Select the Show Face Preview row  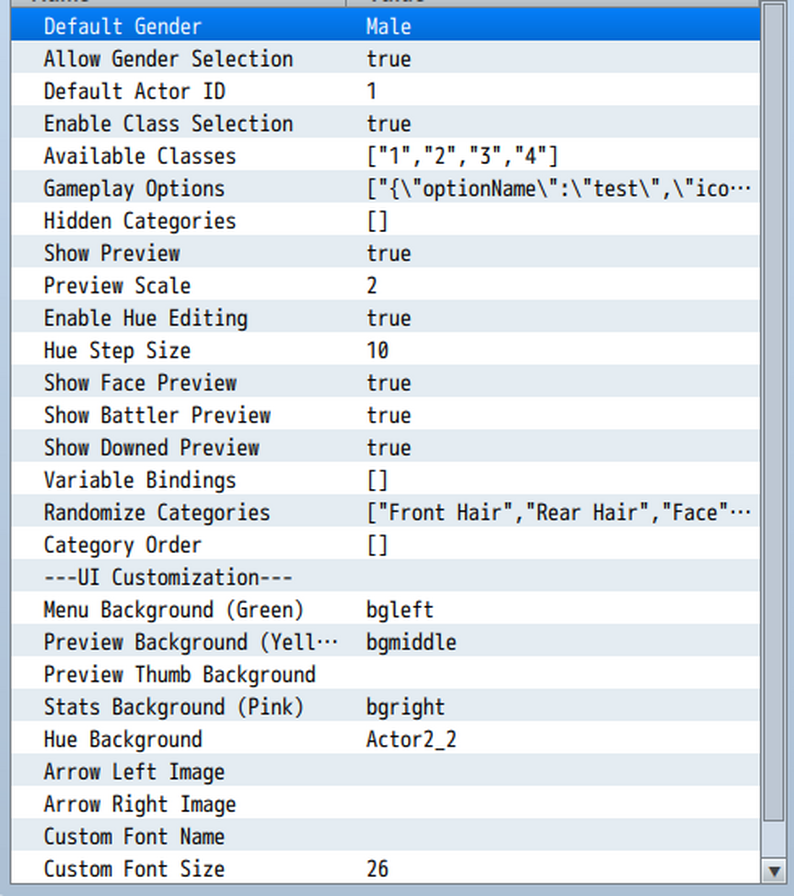tap(385, 382)
